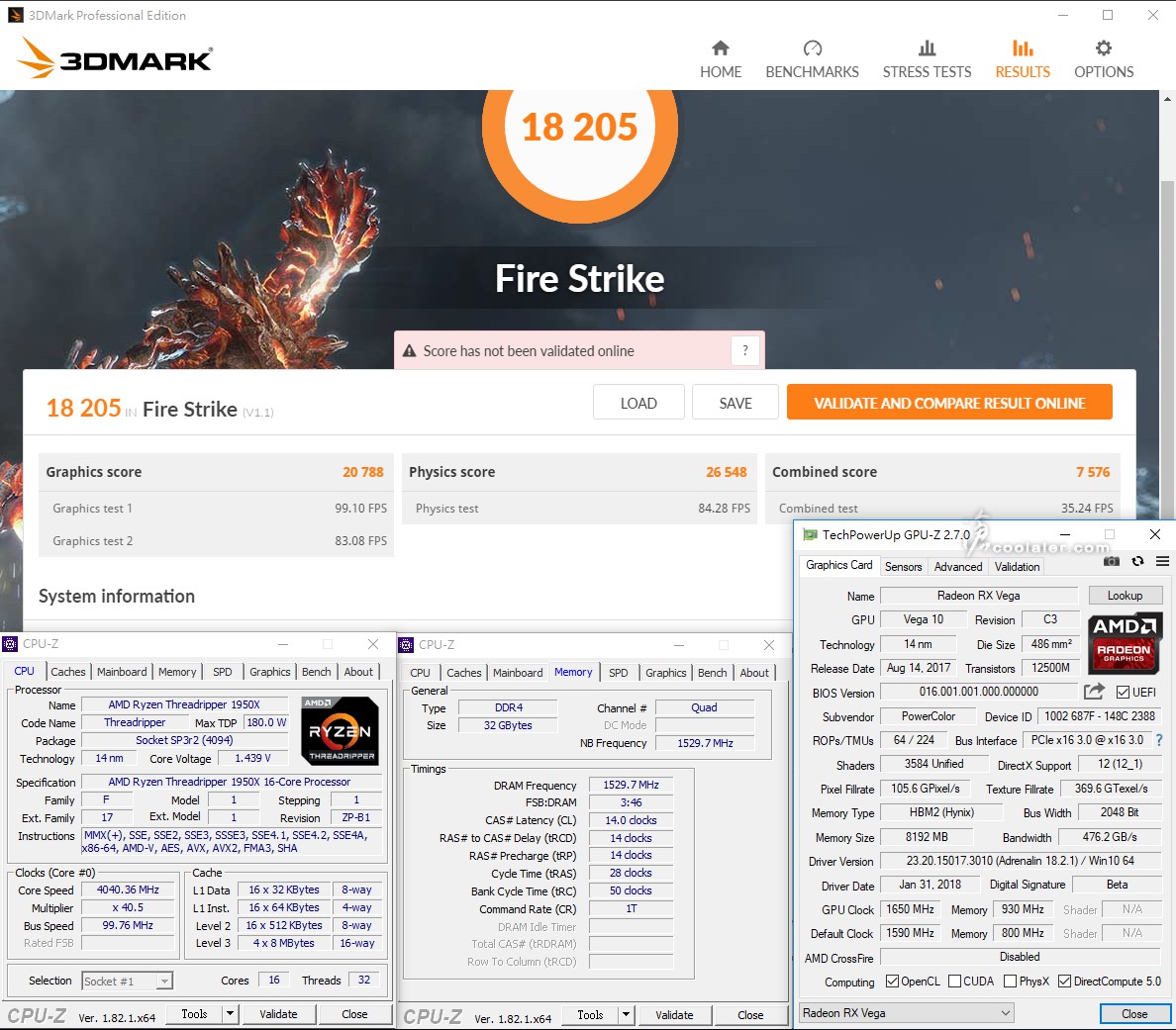
Task: Toggle the DirectCompute 5.0 checkbox
Action: click(1064, 982)
